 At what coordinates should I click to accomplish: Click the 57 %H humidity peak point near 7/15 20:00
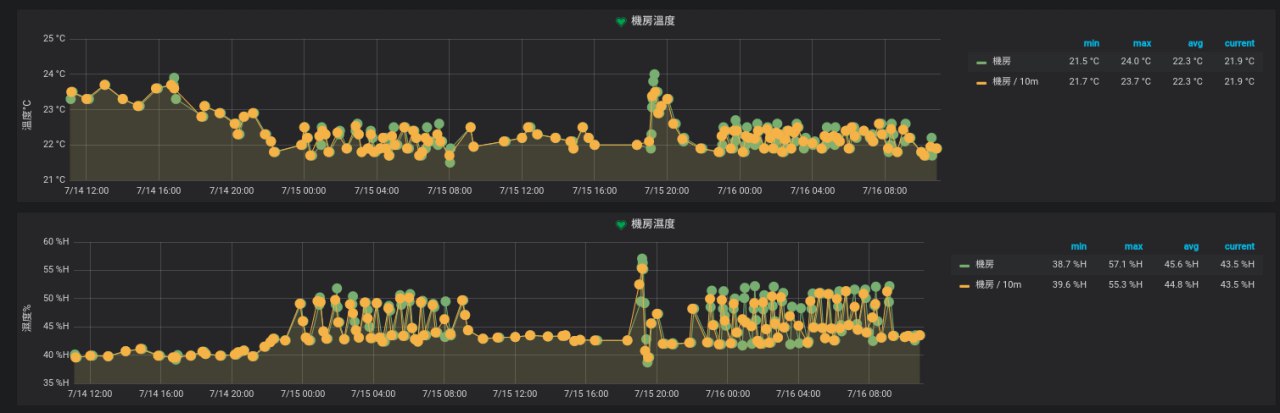point(642,260)
